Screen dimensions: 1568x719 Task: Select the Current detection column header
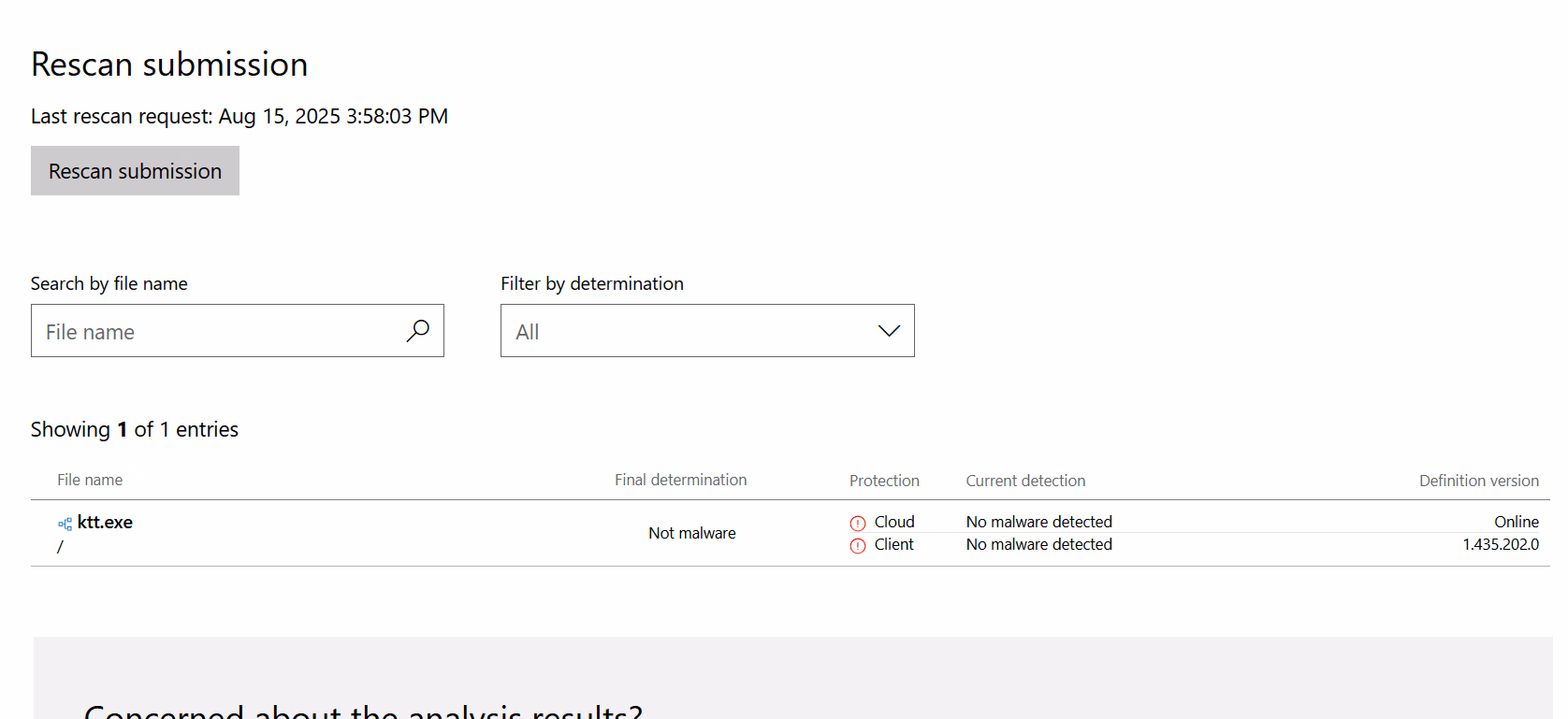(1025, 481)
